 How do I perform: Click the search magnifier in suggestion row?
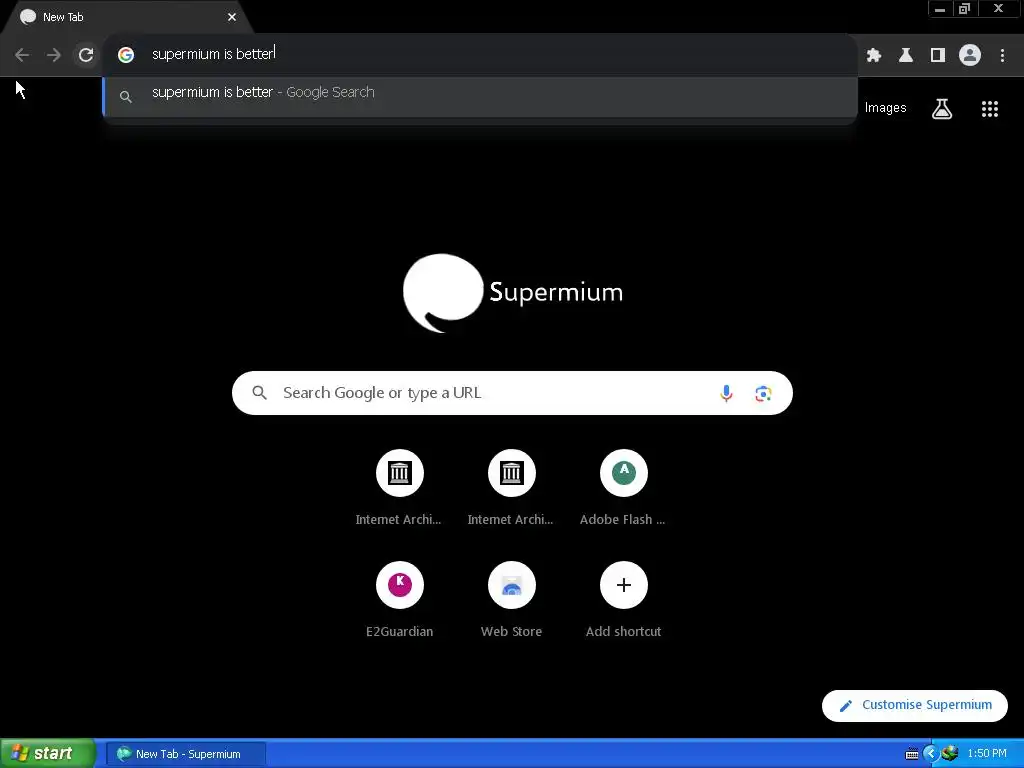126,97
